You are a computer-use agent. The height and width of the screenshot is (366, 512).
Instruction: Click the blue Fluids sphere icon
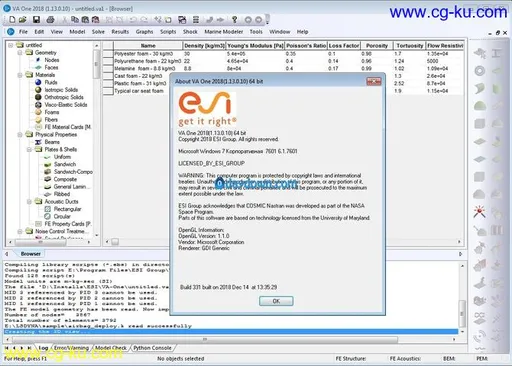pos(38,82)
